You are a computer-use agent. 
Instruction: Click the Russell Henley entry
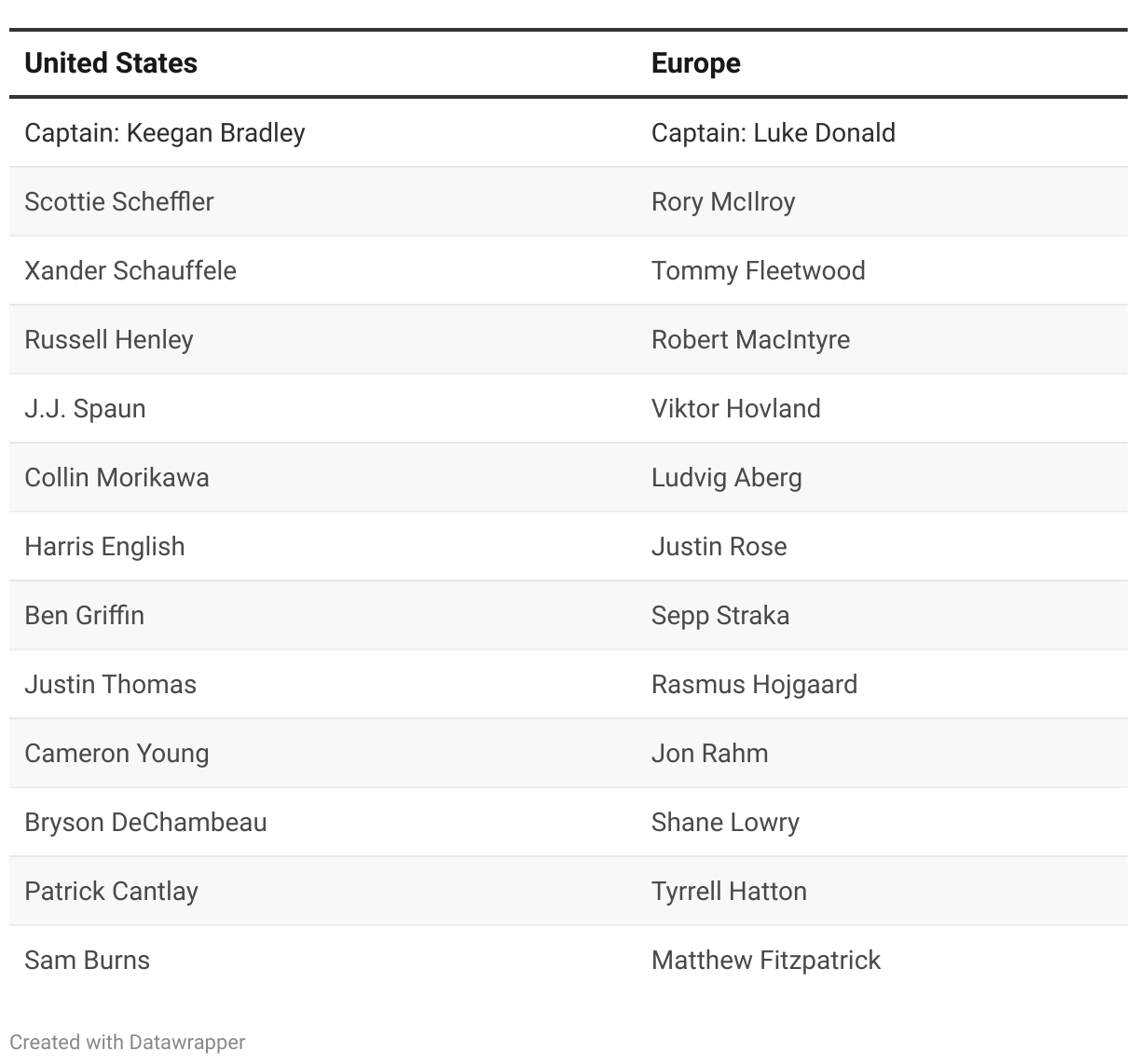[x=109, y=340]
